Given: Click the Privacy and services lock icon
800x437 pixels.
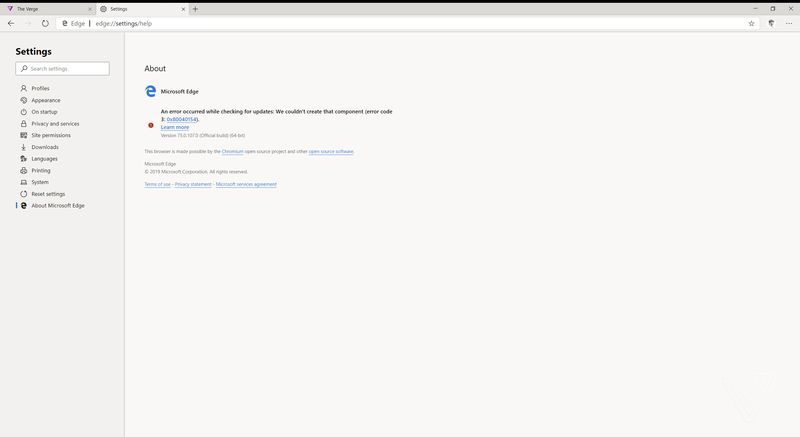Looking at the screenshot, I should point(23,123).
